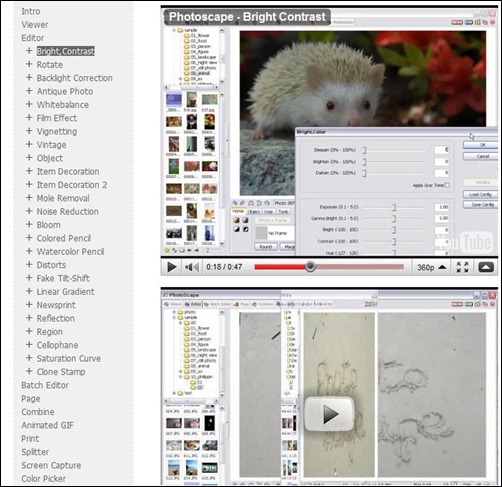The width and height of the screenshot is (502, 487).
Task: Open the Saturation Curve link
Action: pyautogui.click(x=69, y=358)
